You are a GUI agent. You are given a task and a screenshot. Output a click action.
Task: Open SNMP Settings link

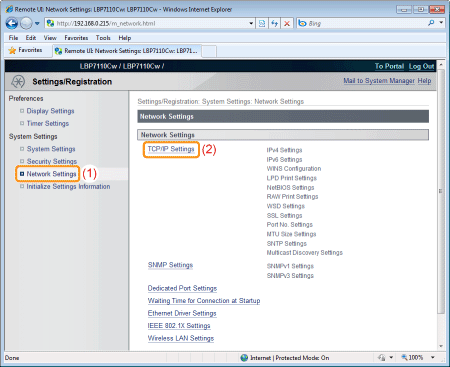[x=170, y=265]
